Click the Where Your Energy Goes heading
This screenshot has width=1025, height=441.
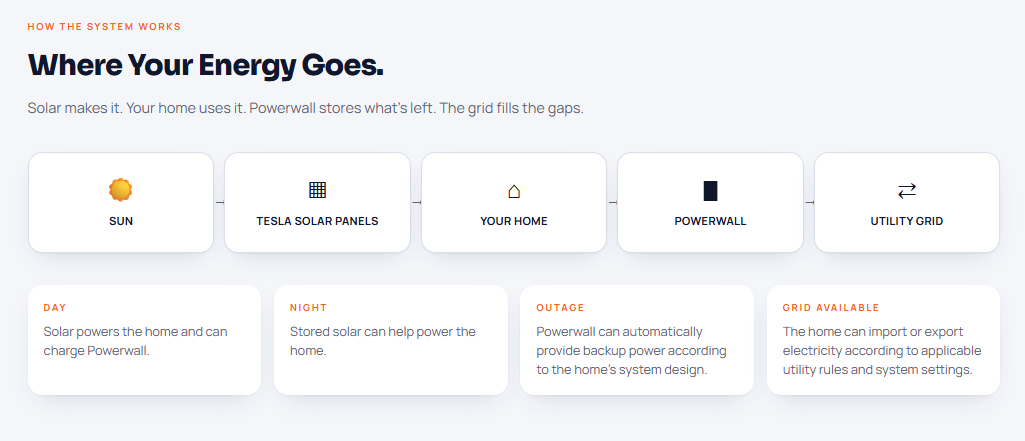pos(205,65)
